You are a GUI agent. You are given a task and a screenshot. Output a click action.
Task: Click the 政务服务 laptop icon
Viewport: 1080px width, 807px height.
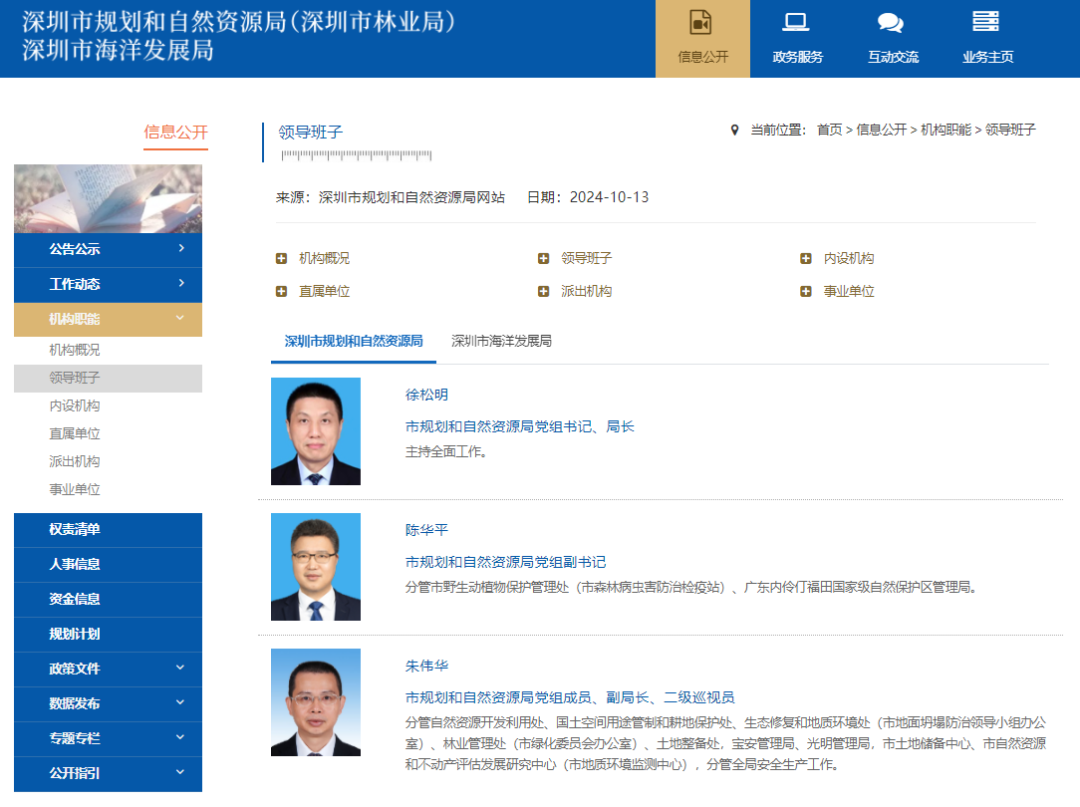(796, 23)
